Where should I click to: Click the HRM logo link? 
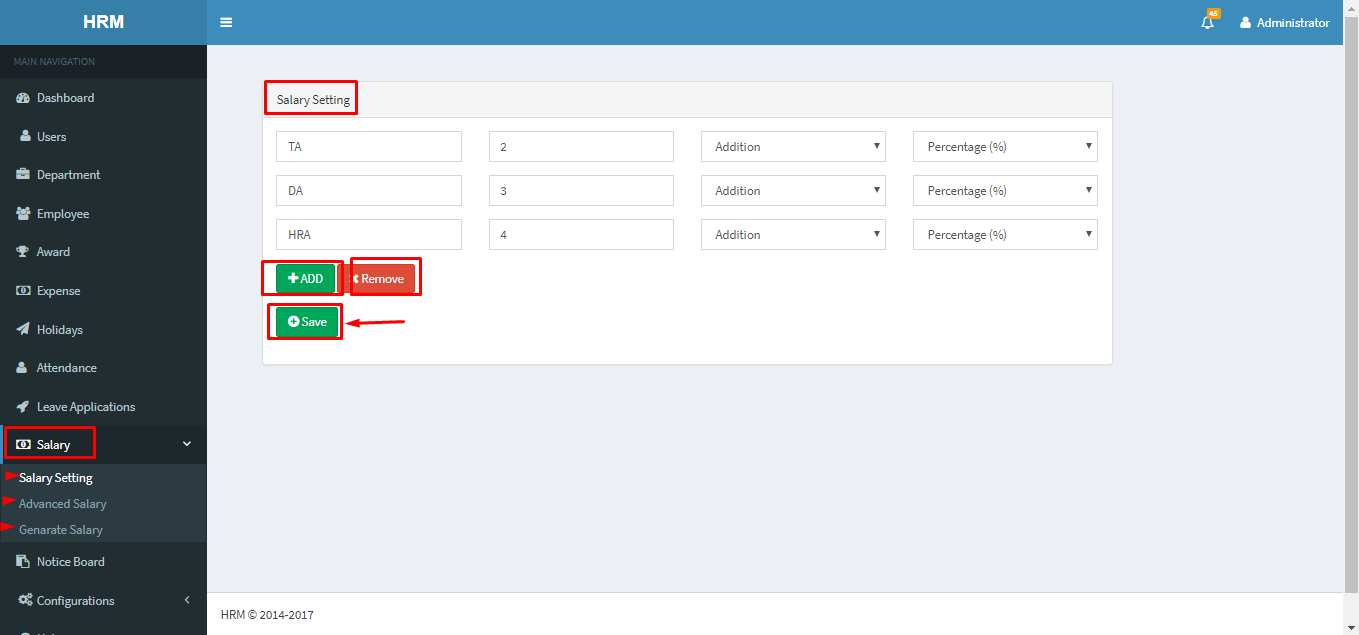click(103, 22)
